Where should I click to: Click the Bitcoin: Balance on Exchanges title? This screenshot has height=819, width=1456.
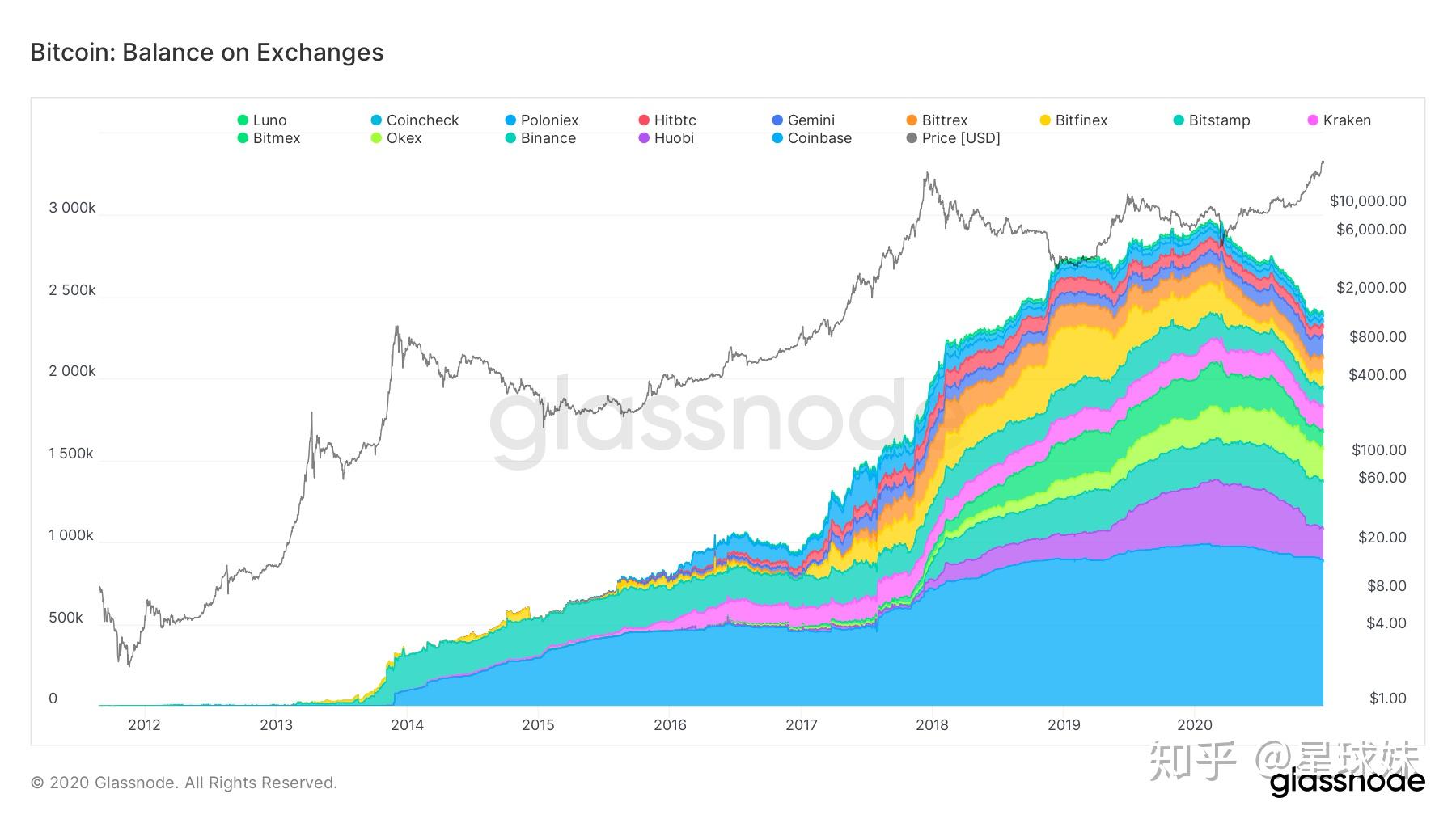click(207, 53)
